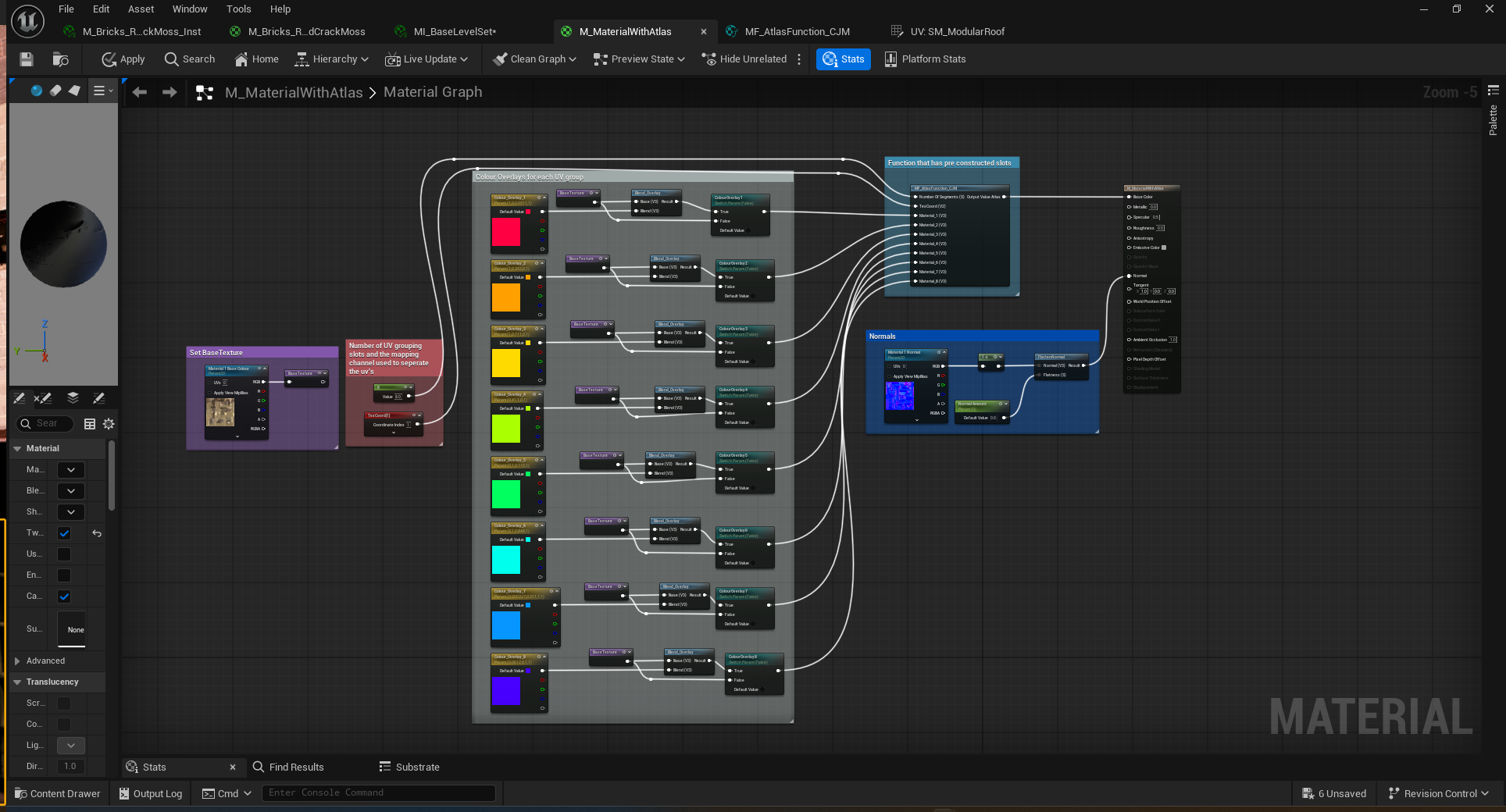Expand the Hierarchy dropdown
This screenshot has width=1506, height=812.
[x=331, y=59]
